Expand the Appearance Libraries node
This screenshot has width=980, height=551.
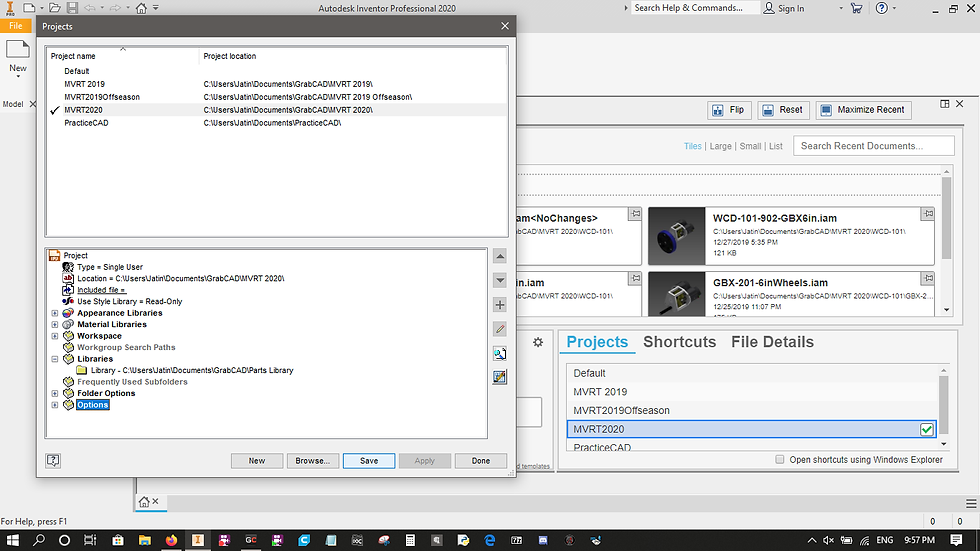click(x=55, y=313)
